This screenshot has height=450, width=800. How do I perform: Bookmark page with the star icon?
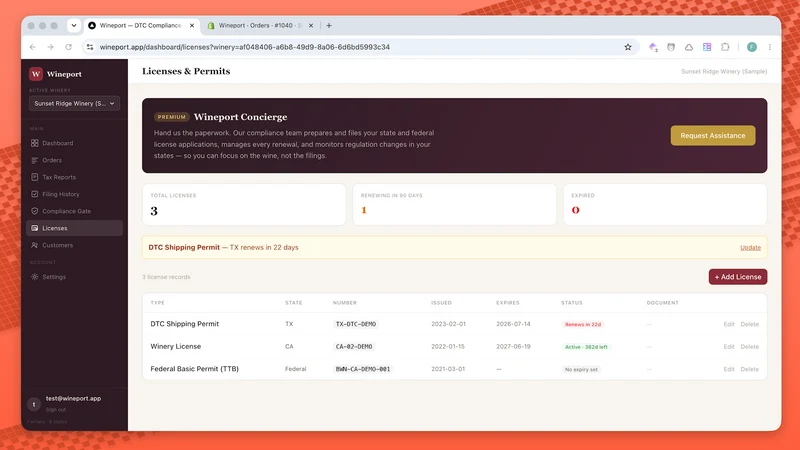pyautogui.click(x=628, y=47)
